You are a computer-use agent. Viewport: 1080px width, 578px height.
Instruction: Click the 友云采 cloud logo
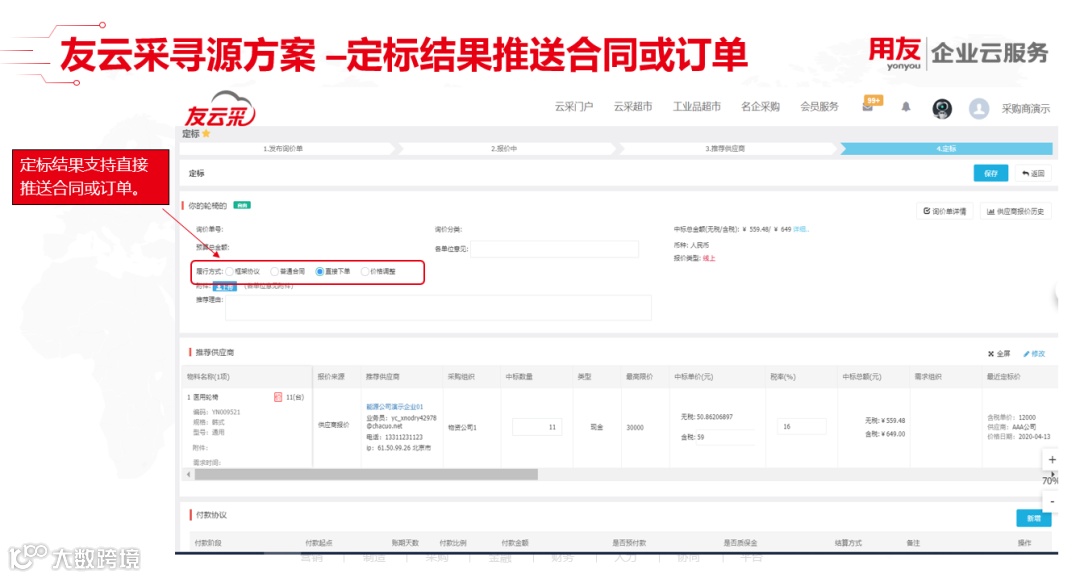click(220, 110)
